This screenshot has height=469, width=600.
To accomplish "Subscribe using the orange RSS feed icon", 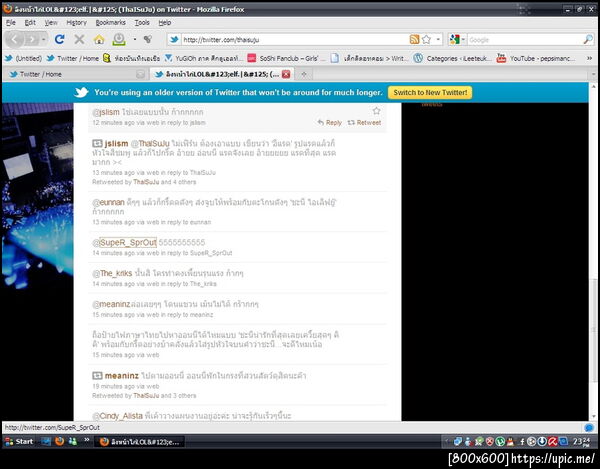I will coord(414,39).
